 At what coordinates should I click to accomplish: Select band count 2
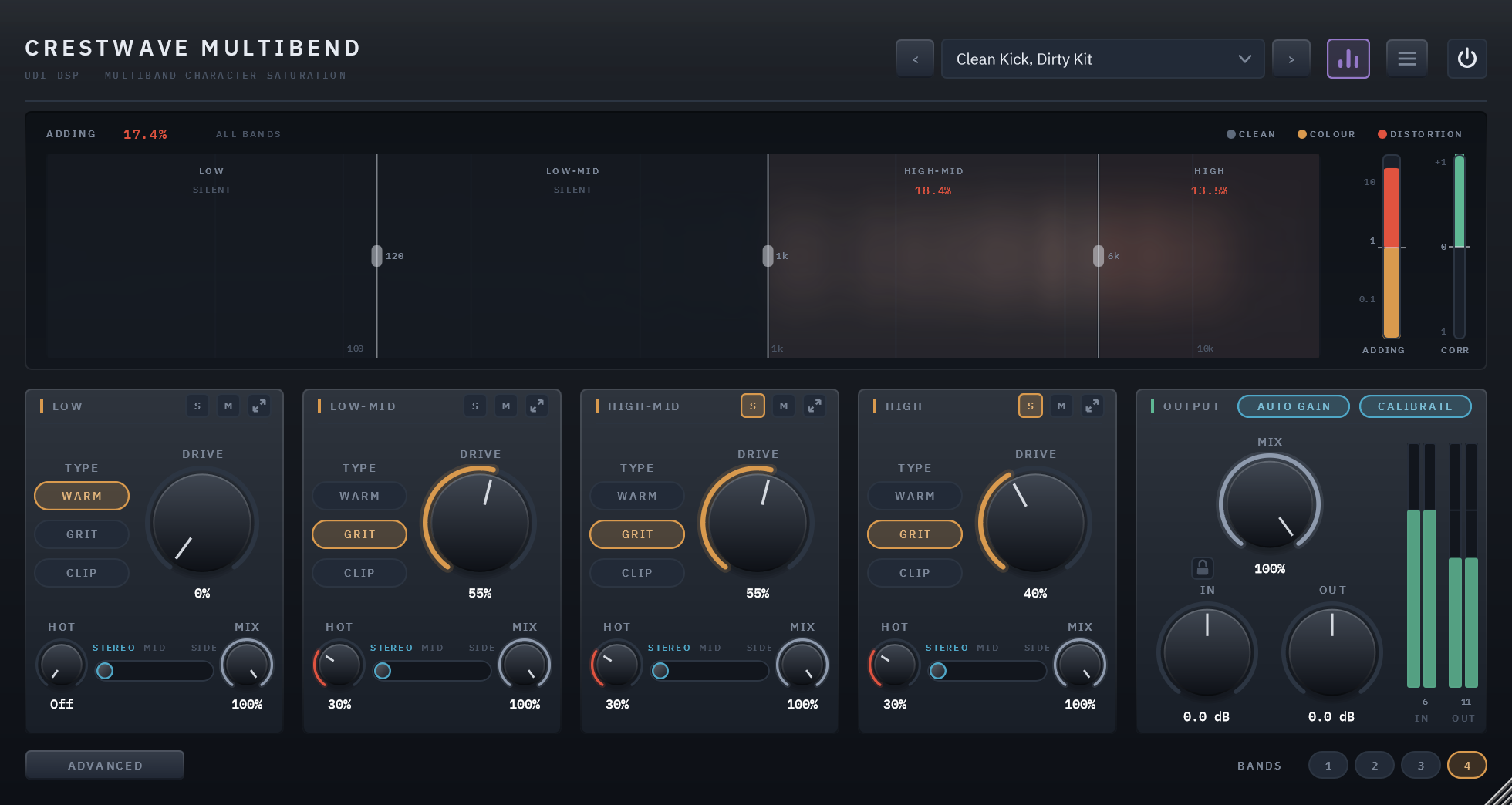[x=1375, y=766]
